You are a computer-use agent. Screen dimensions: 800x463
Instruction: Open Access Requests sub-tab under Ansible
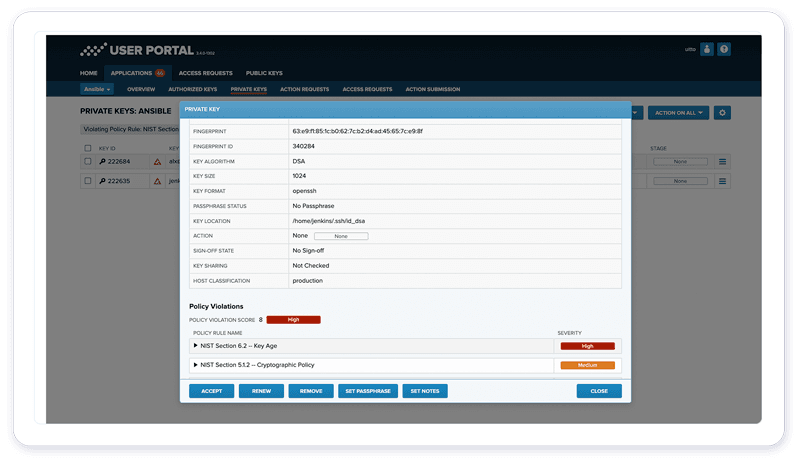point(367,89)
